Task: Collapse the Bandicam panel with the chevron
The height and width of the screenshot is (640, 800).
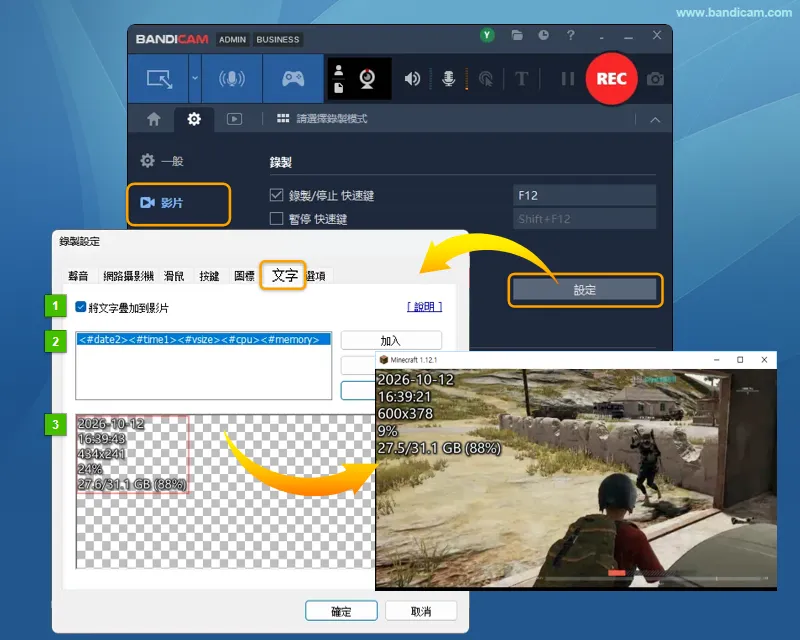Action: (655, 120)
